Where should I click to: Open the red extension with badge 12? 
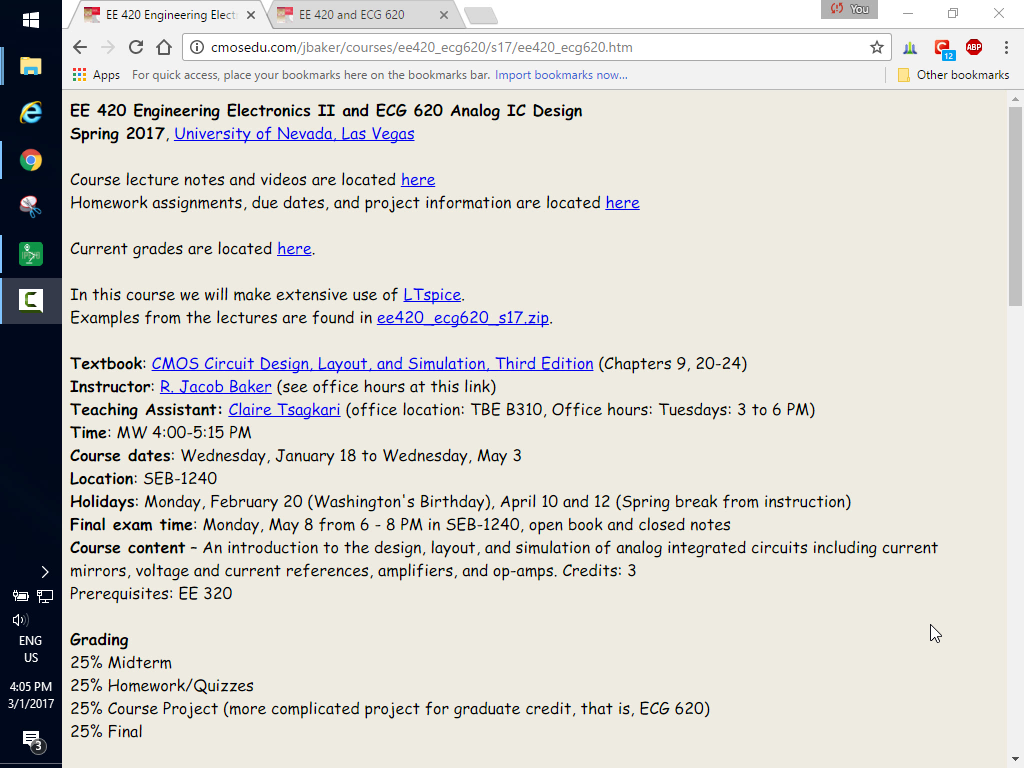(x=944, y=48)
